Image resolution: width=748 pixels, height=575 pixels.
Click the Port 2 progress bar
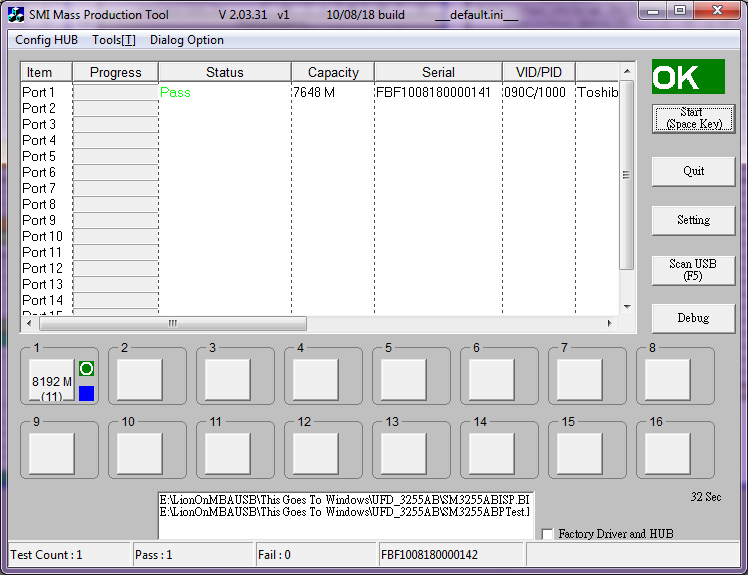coord(115,108)
